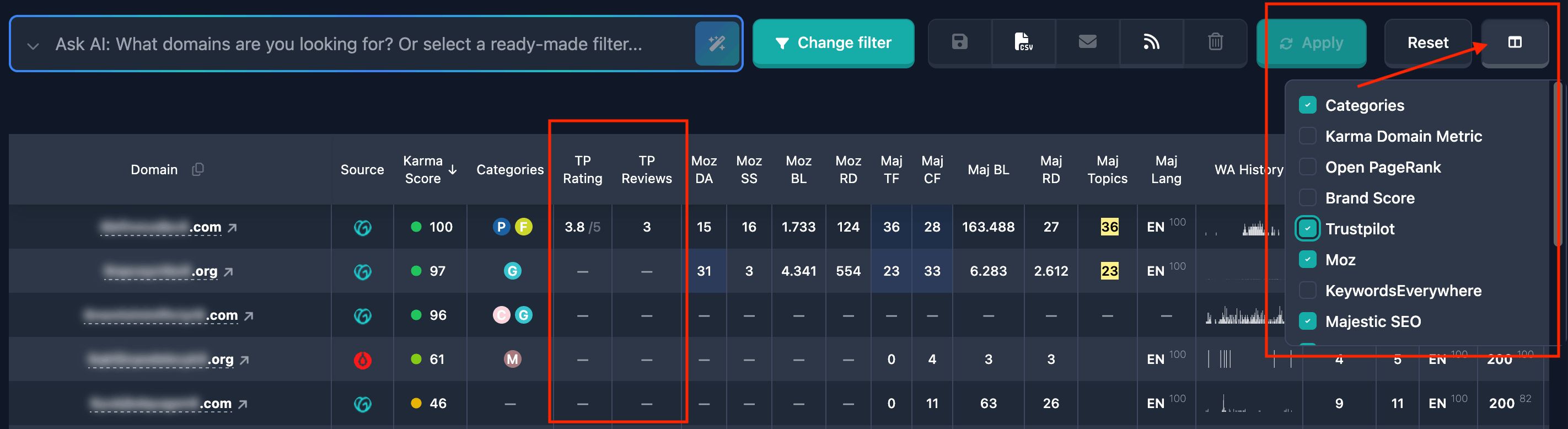The height and width of the screenshot is (429, 1568).
Task: Click the RSS feed icon
Action: pos(1151,42)
